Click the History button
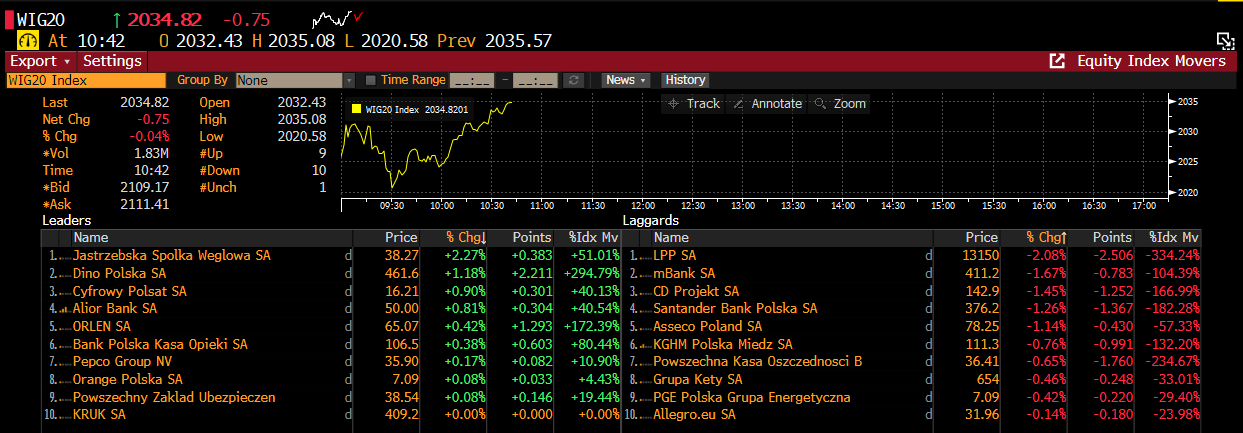The height and width of the screenshot is (433, 1243). (685, 80)
